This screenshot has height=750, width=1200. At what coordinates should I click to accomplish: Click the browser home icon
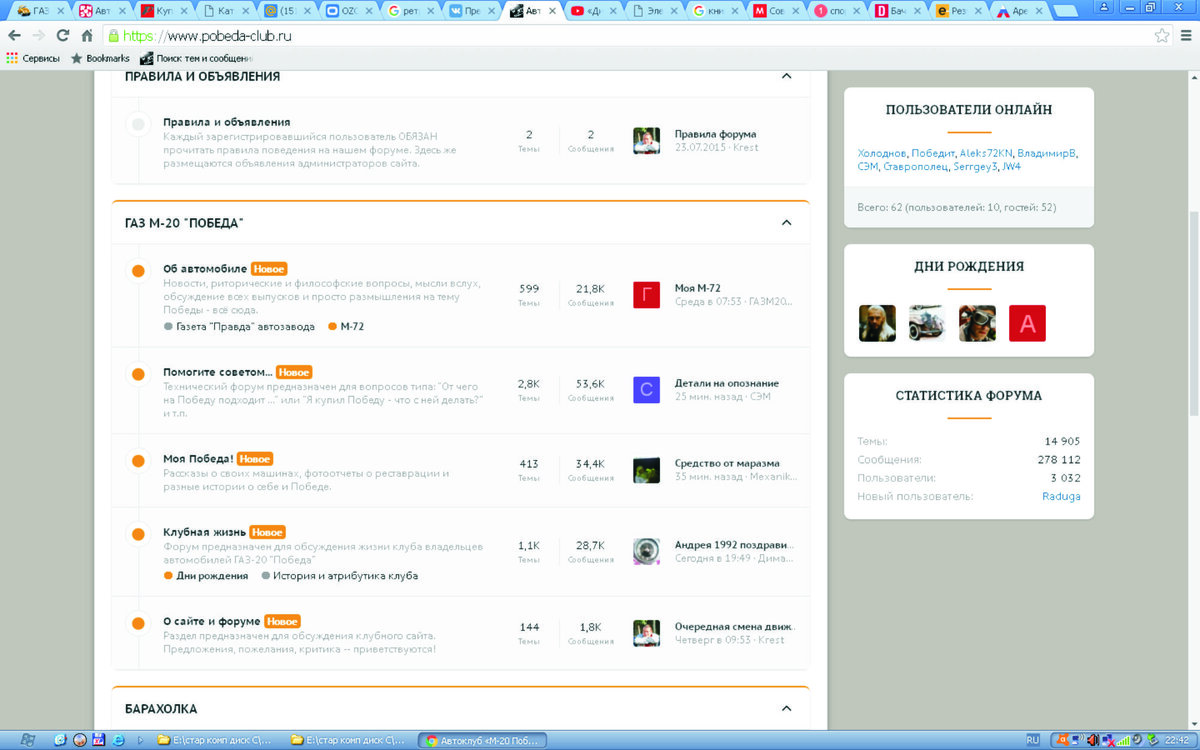click(87, 35)
